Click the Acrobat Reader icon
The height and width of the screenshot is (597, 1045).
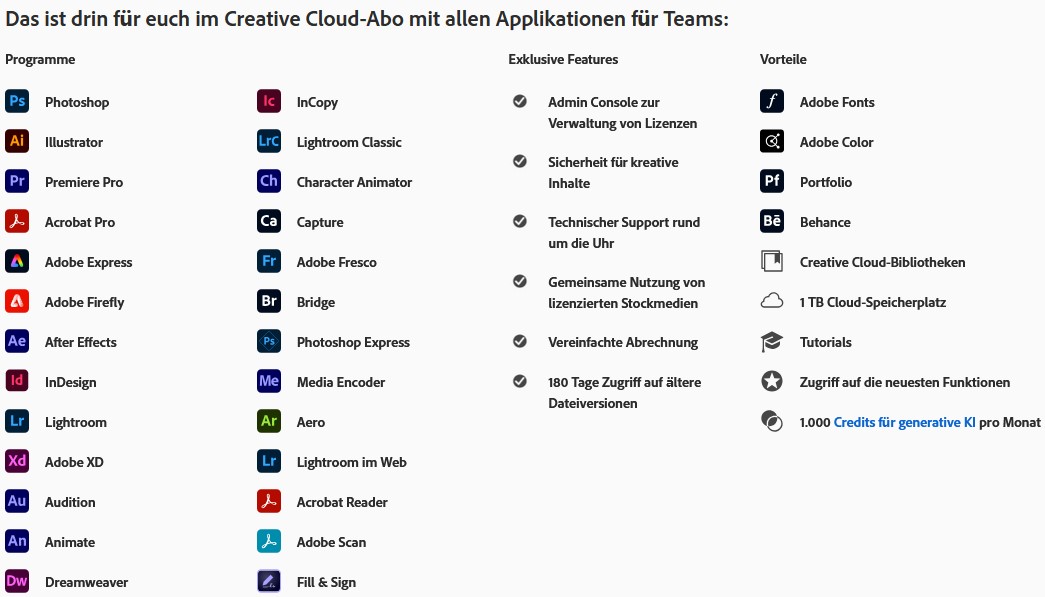pyautogui.click(x=269, y=501)
